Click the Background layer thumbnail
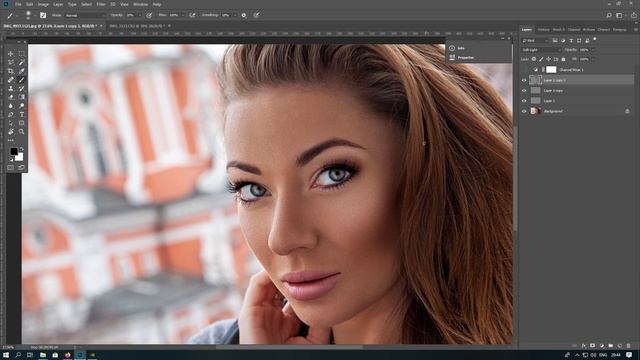This screenshot has height=360, width=640. pos(535,111)
